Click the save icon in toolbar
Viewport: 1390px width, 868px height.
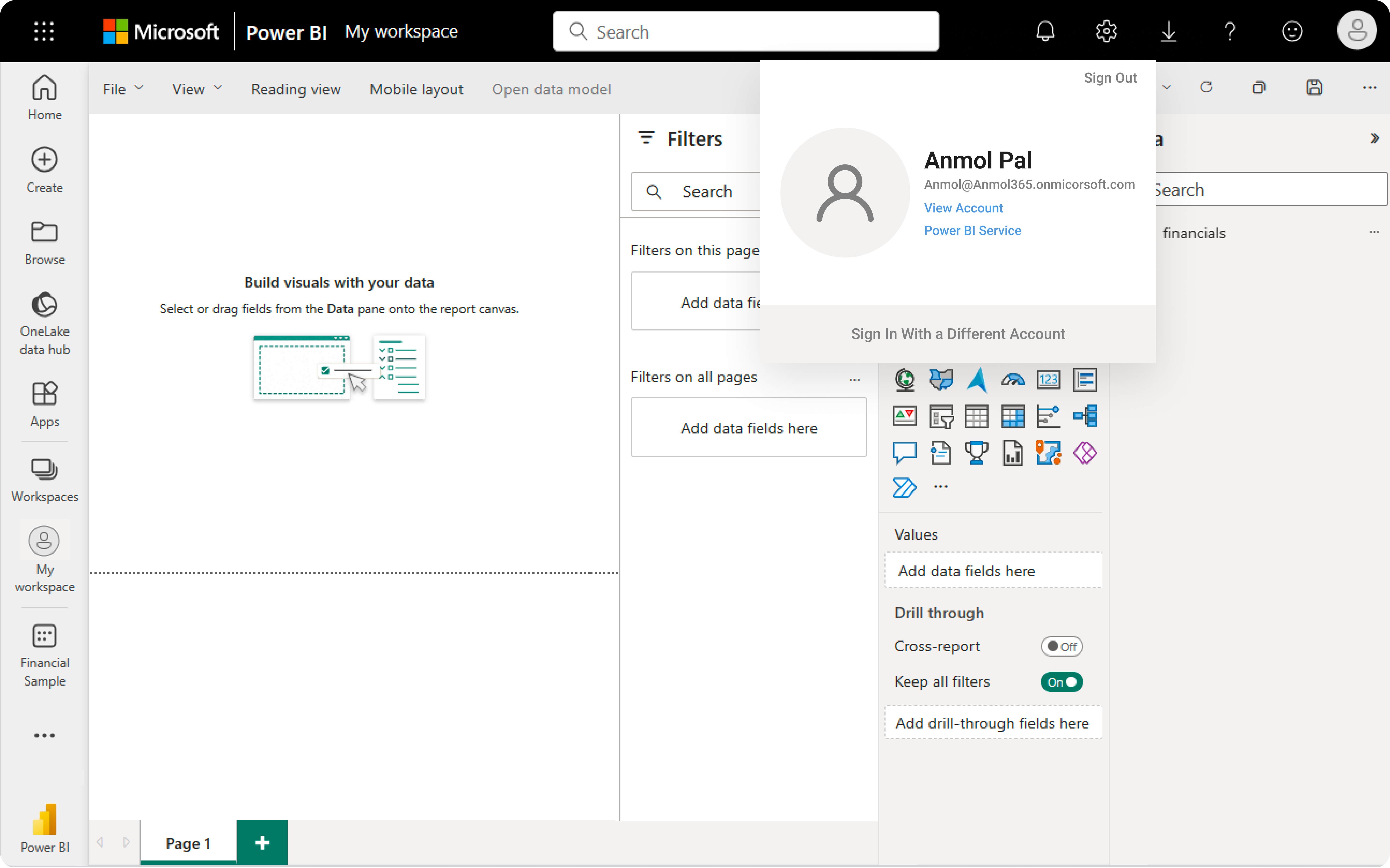pyautogui.click(x=1315, y=87)
